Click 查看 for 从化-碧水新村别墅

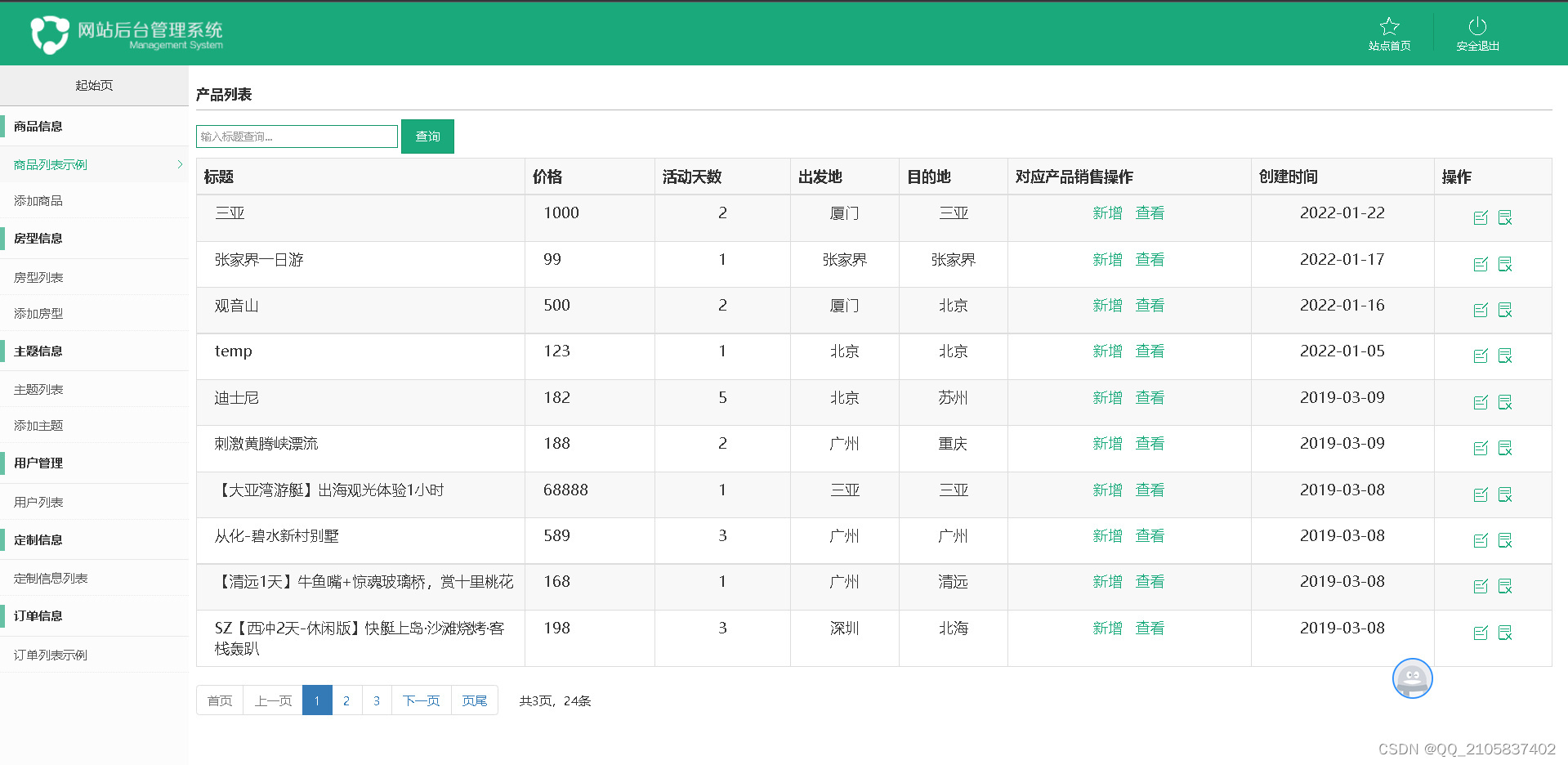tap(1150, 535)
